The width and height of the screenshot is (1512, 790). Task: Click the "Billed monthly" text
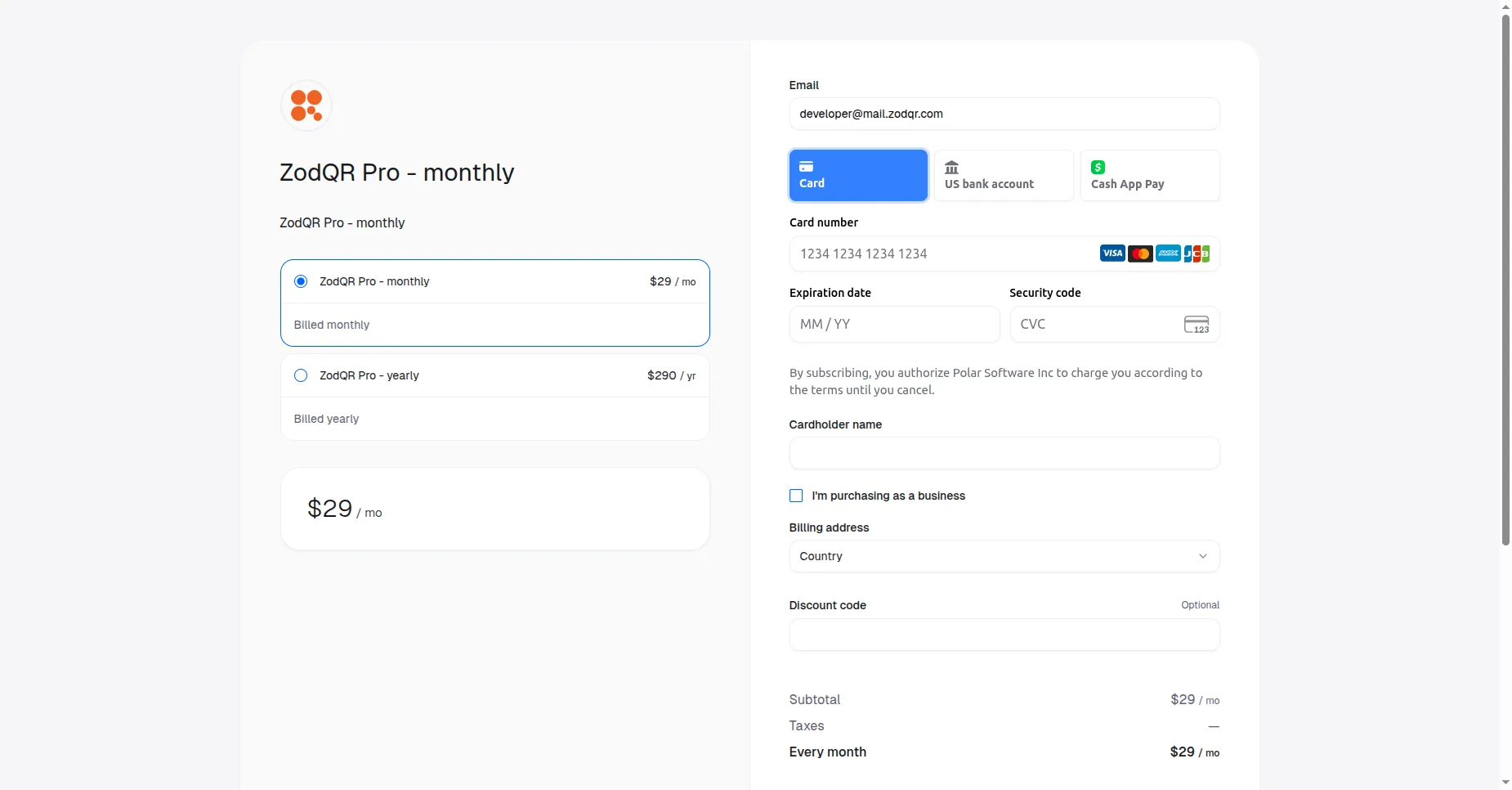332,325
